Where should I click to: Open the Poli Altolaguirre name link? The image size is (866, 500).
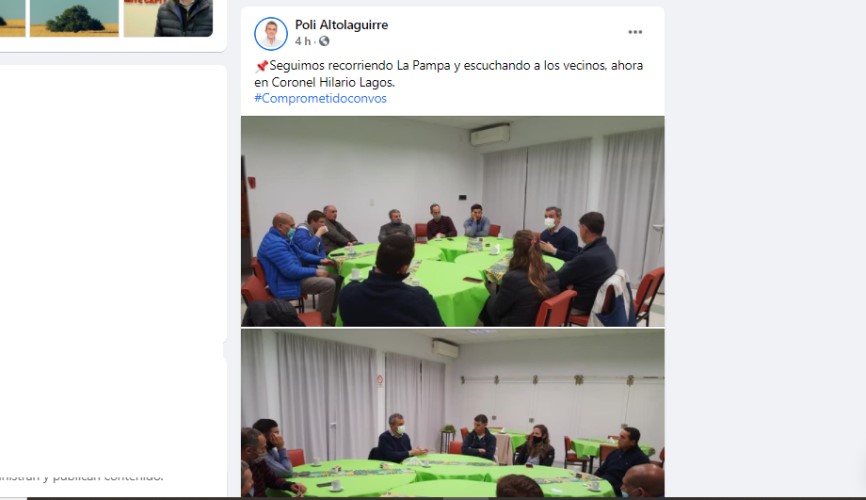[341, 25]
